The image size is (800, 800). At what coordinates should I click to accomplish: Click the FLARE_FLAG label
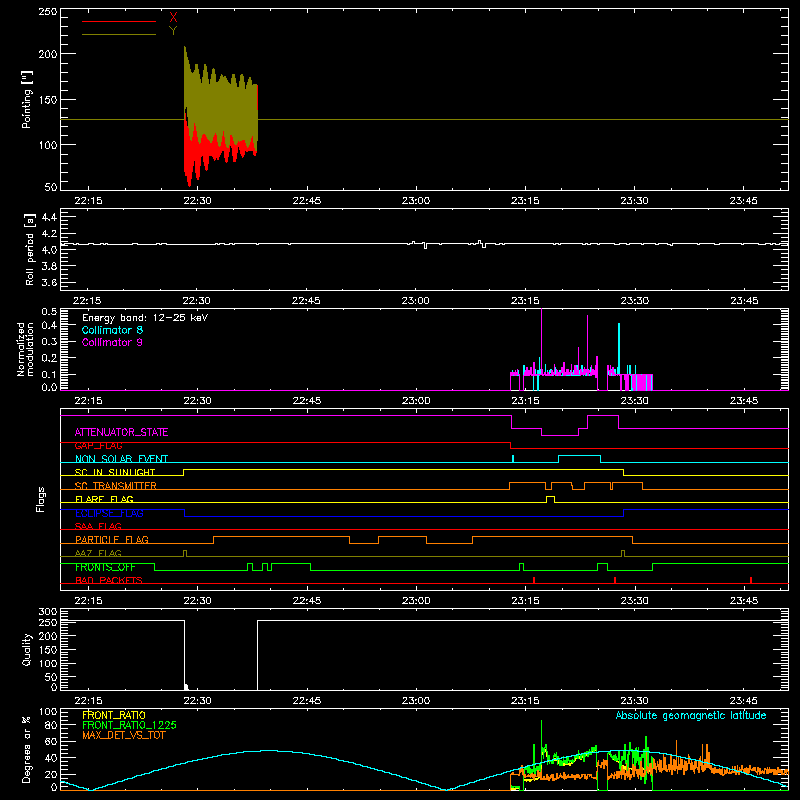click(x=104, y=499)
